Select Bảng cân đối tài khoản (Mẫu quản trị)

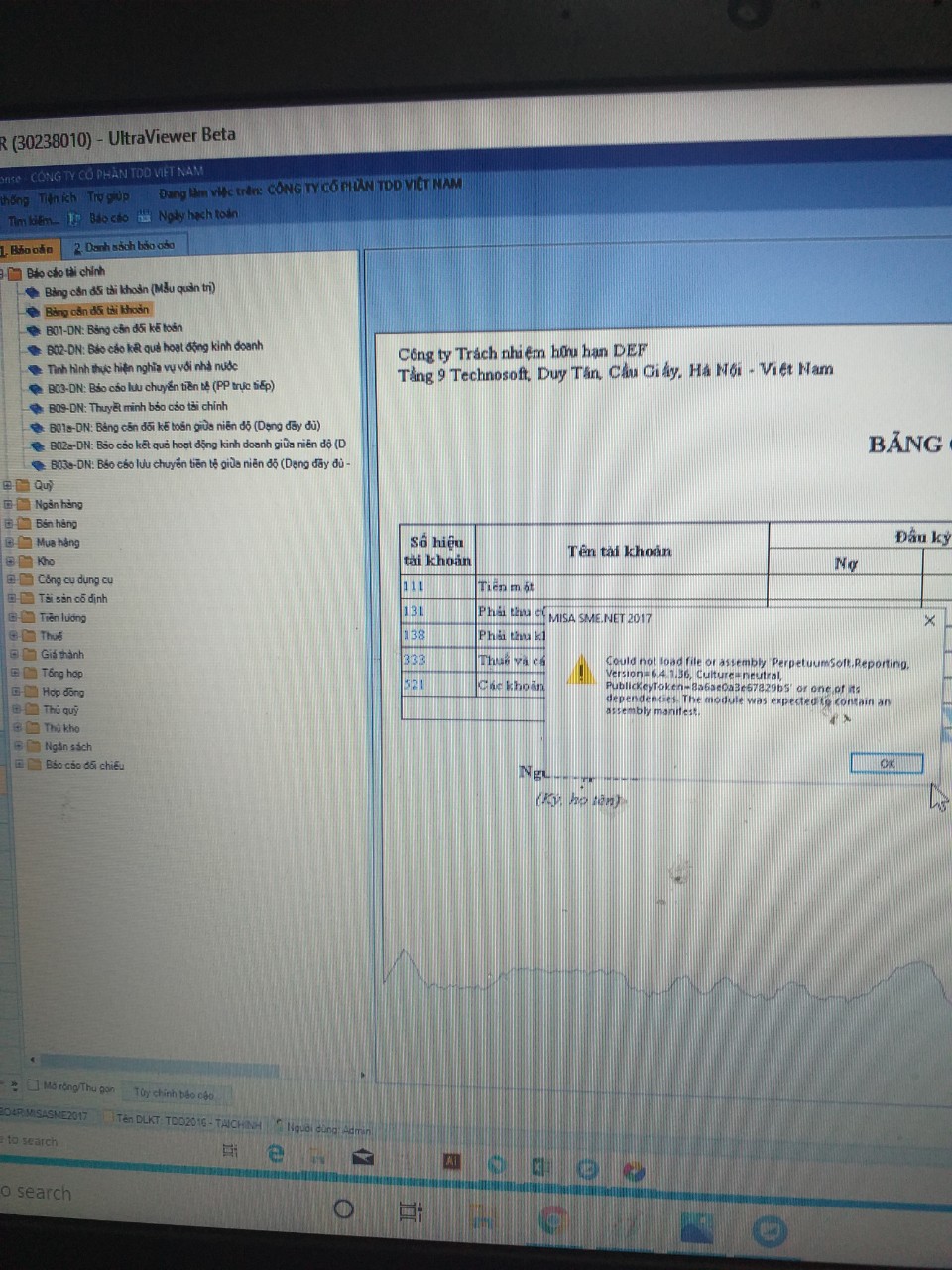click(x=129, y=290)
